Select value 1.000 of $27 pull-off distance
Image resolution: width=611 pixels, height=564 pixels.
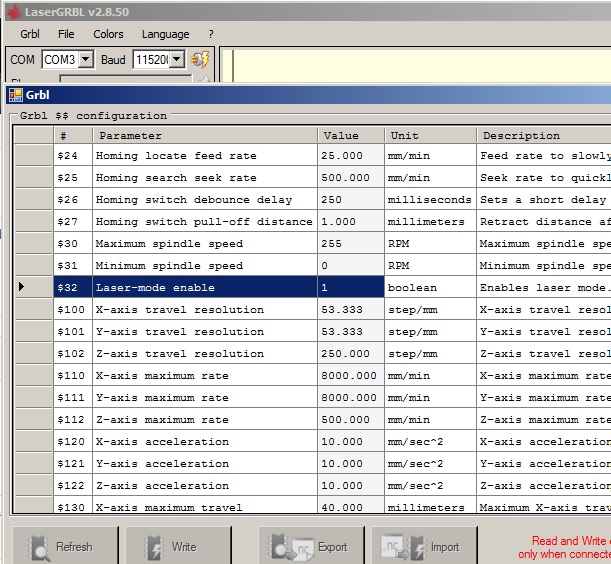(351, 222)
